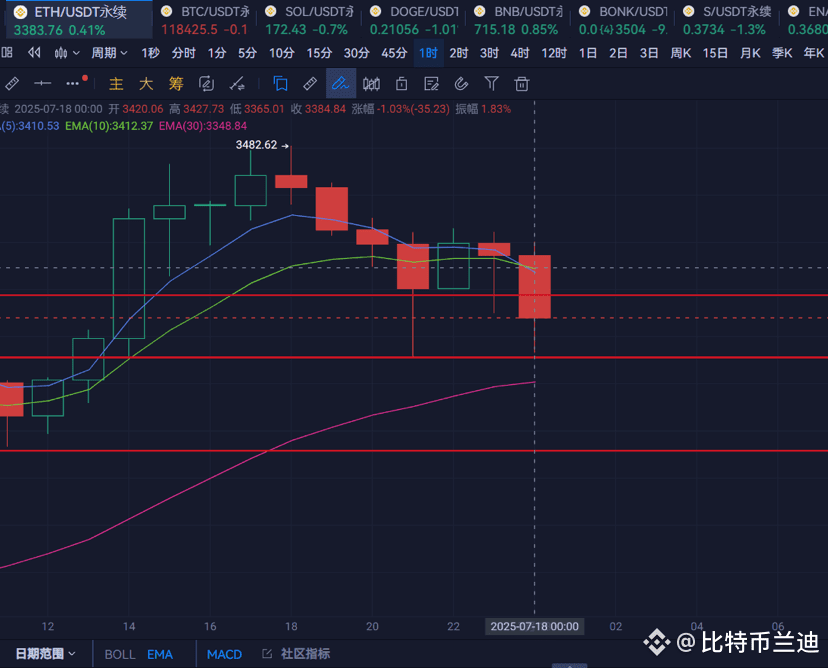Click the edit note icon
The image size is (828, 668).
point(431,83)
